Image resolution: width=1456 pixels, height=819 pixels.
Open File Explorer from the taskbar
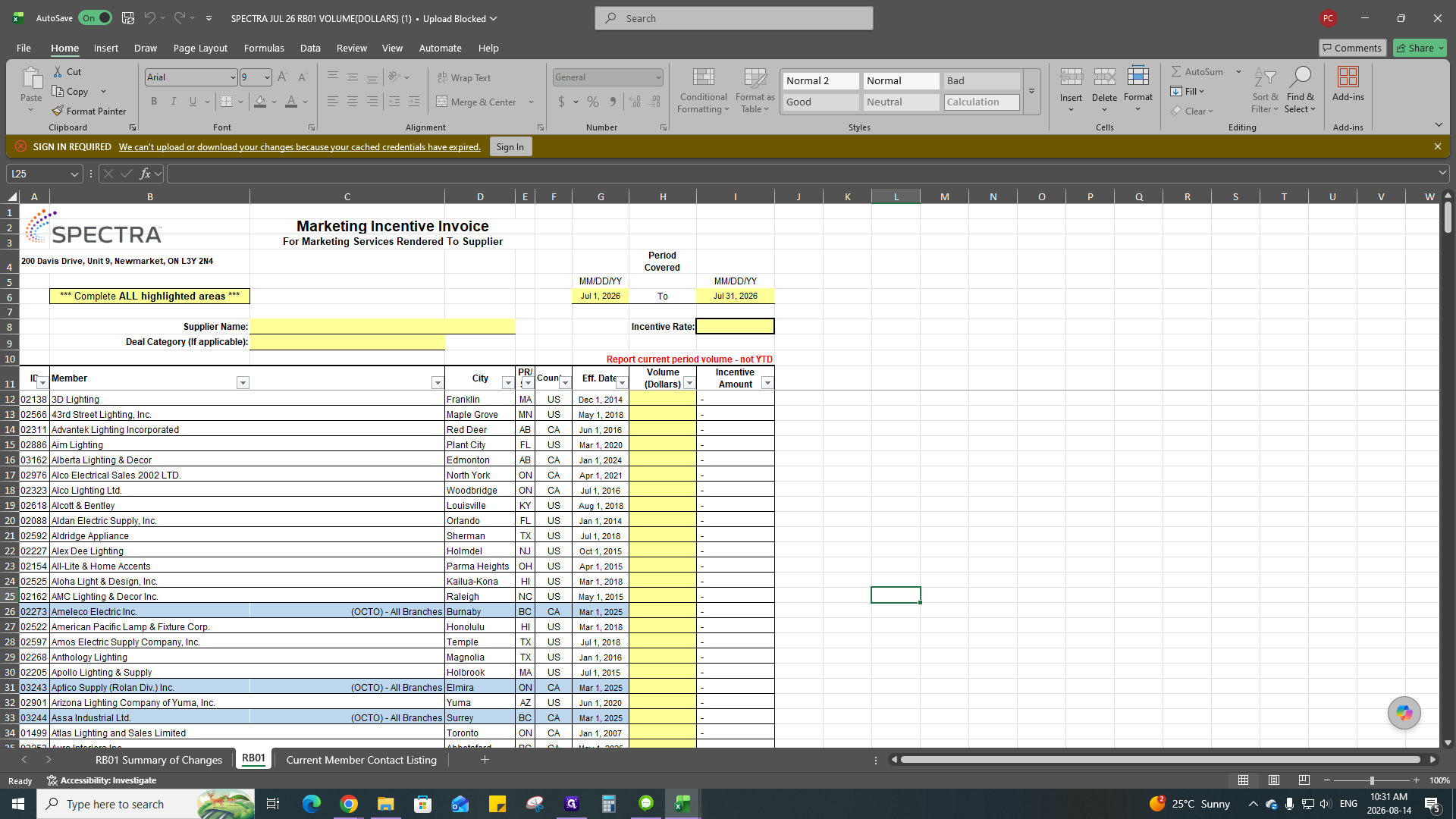tap(386, 804)
